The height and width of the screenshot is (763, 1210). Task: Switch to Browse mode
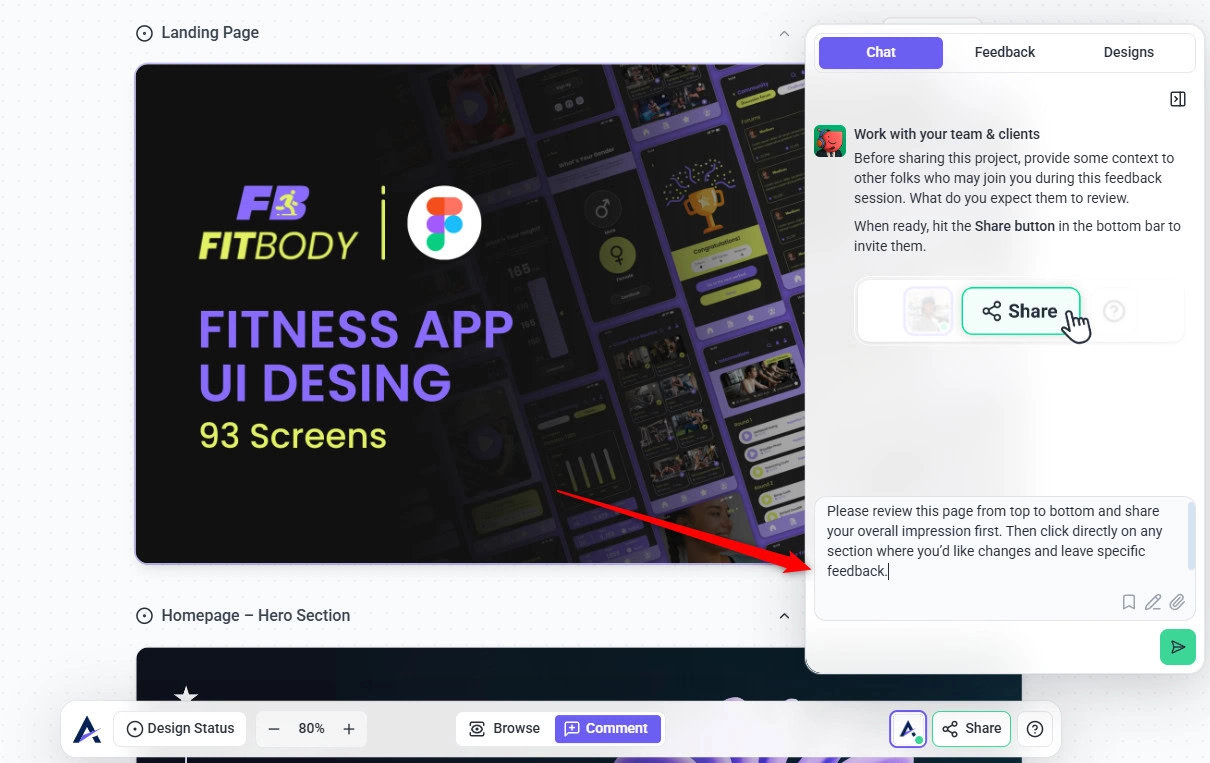click(505, 729)
